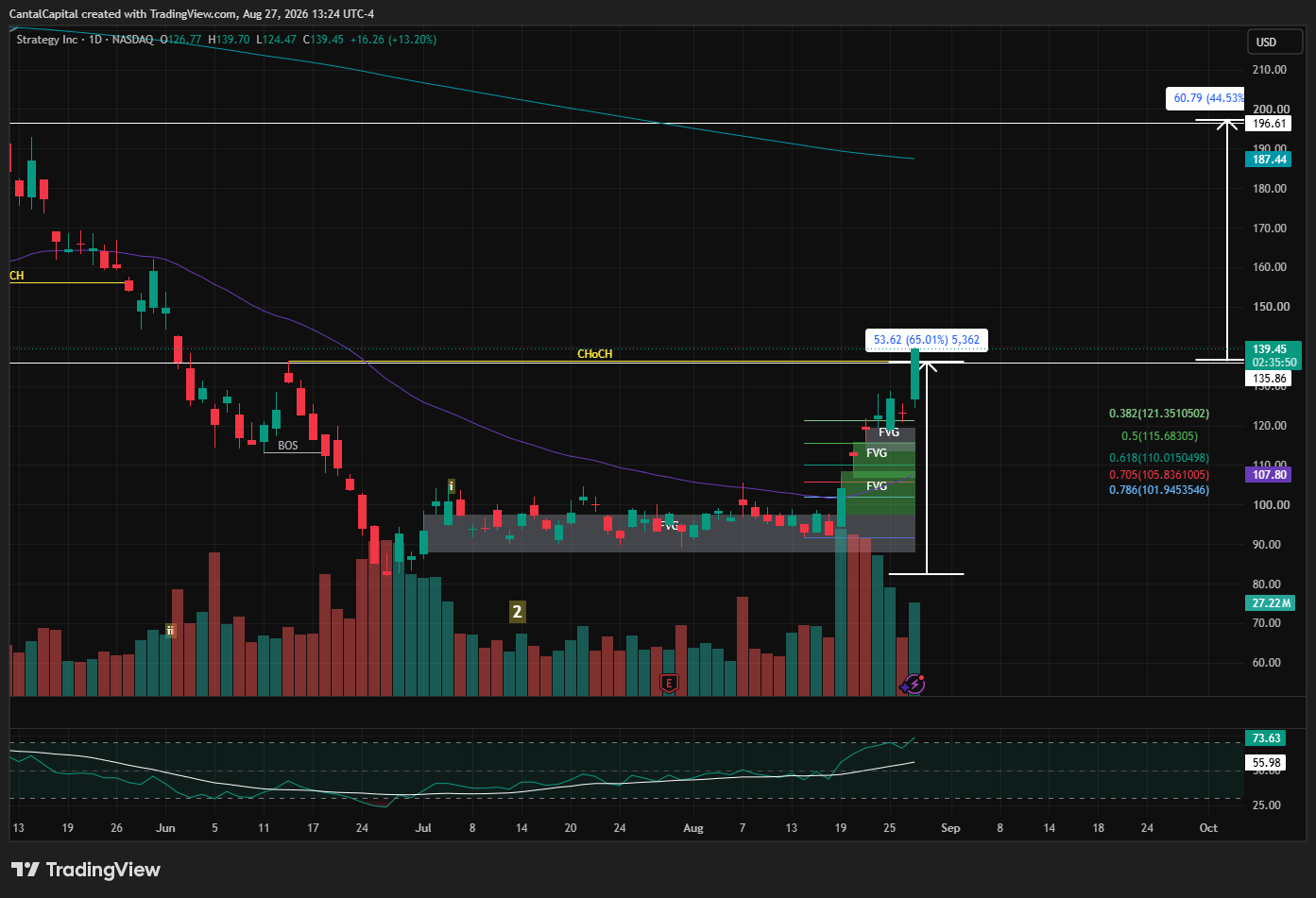Click the 73.63 oscillator value label

pos(1266,738)
